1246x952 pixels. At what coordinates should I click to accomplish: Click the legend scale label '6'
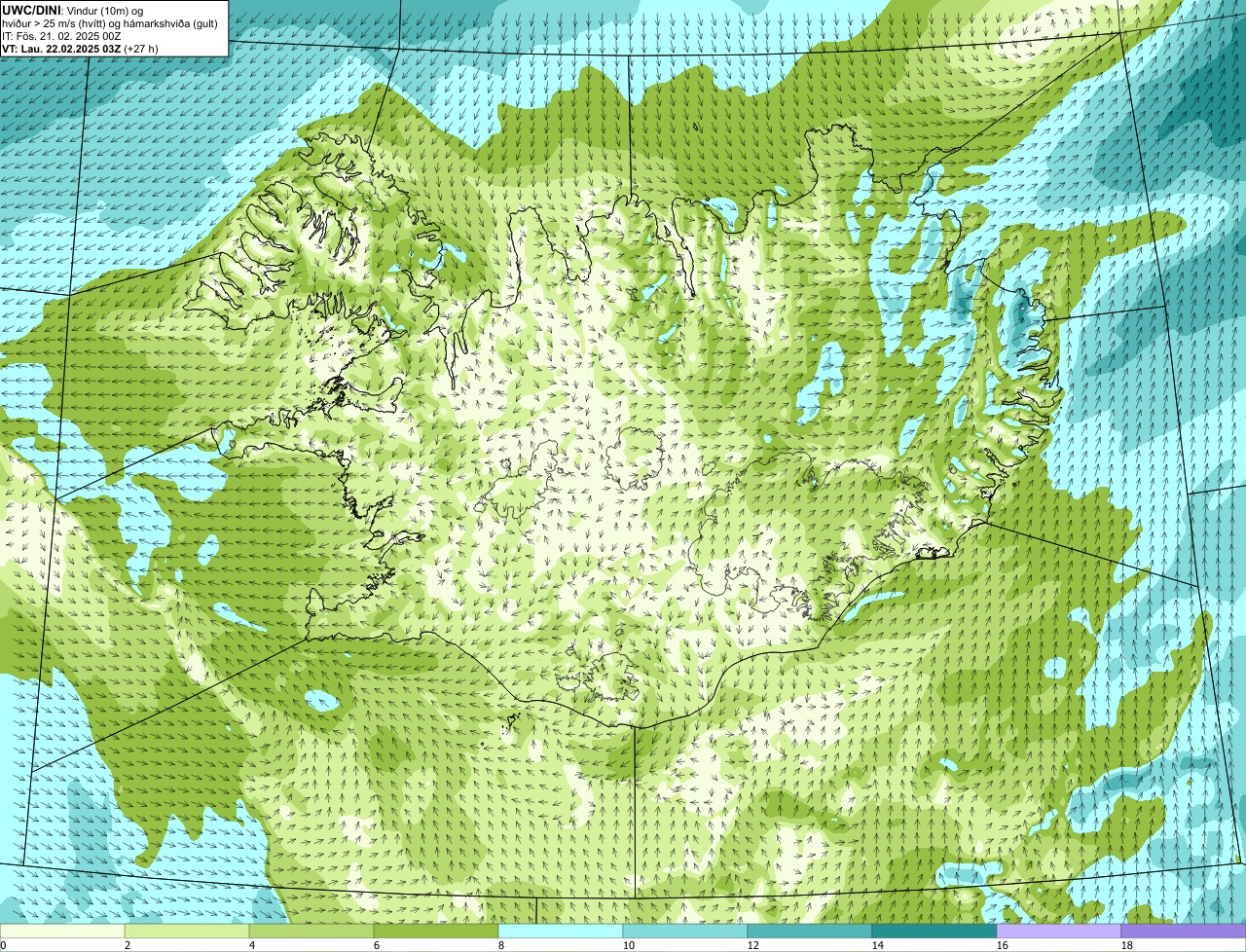point(377,945)
